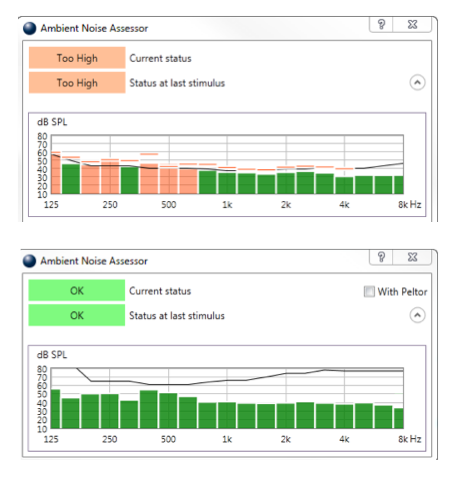Click help icon in upper Ambient Noise Assessor
Image resolution: width=457 pixels, height=479 pixels.
pos(381,24)
